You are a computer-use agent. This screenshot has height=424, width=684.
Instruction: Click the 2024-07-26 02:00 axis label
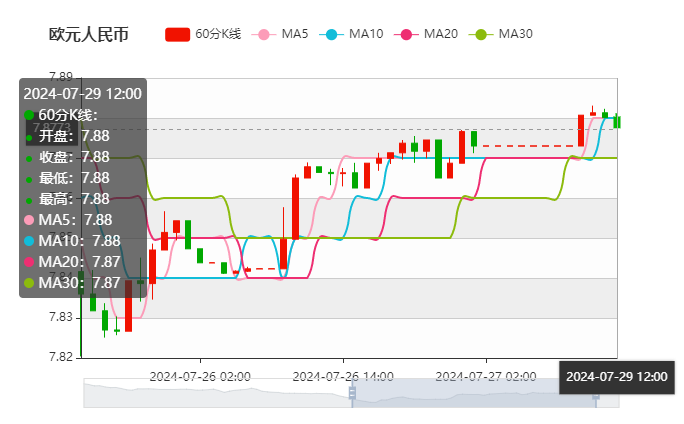200,376
